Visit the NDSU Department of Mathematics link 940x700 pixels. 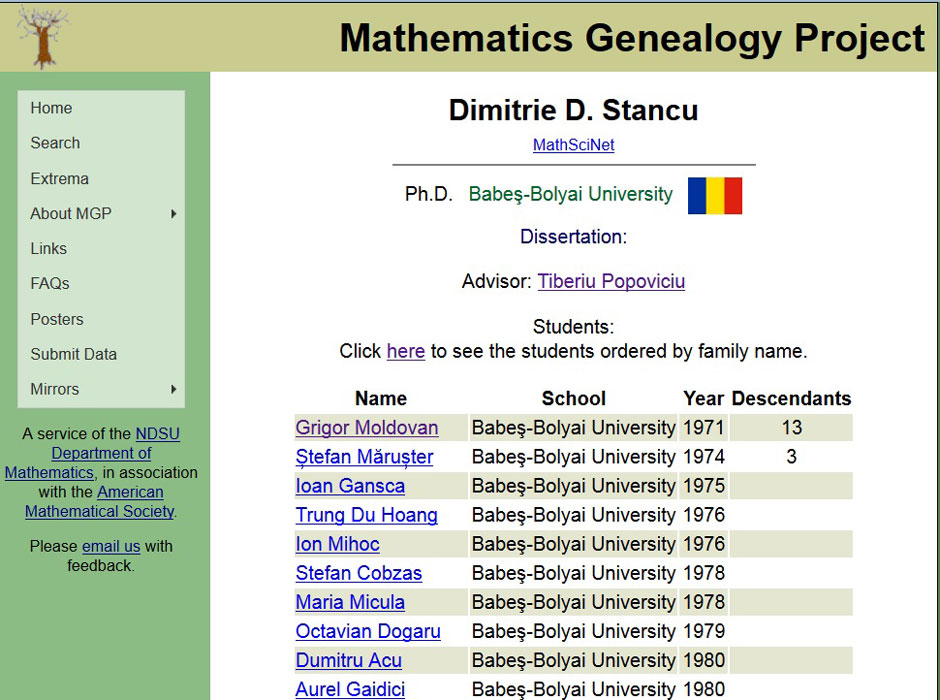click(99, 453)
